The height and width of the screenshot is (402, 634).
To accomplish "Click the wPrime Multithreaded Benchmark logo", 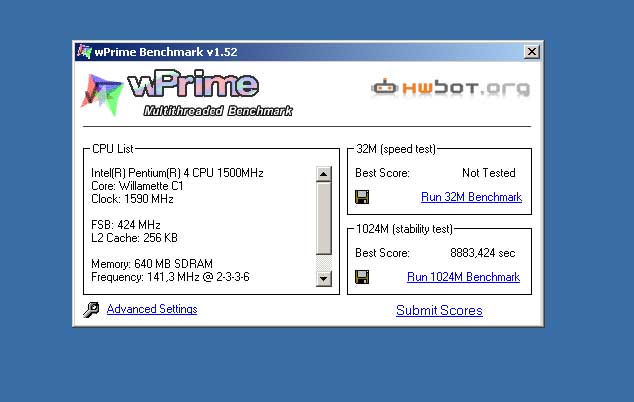I will [187, 93].
